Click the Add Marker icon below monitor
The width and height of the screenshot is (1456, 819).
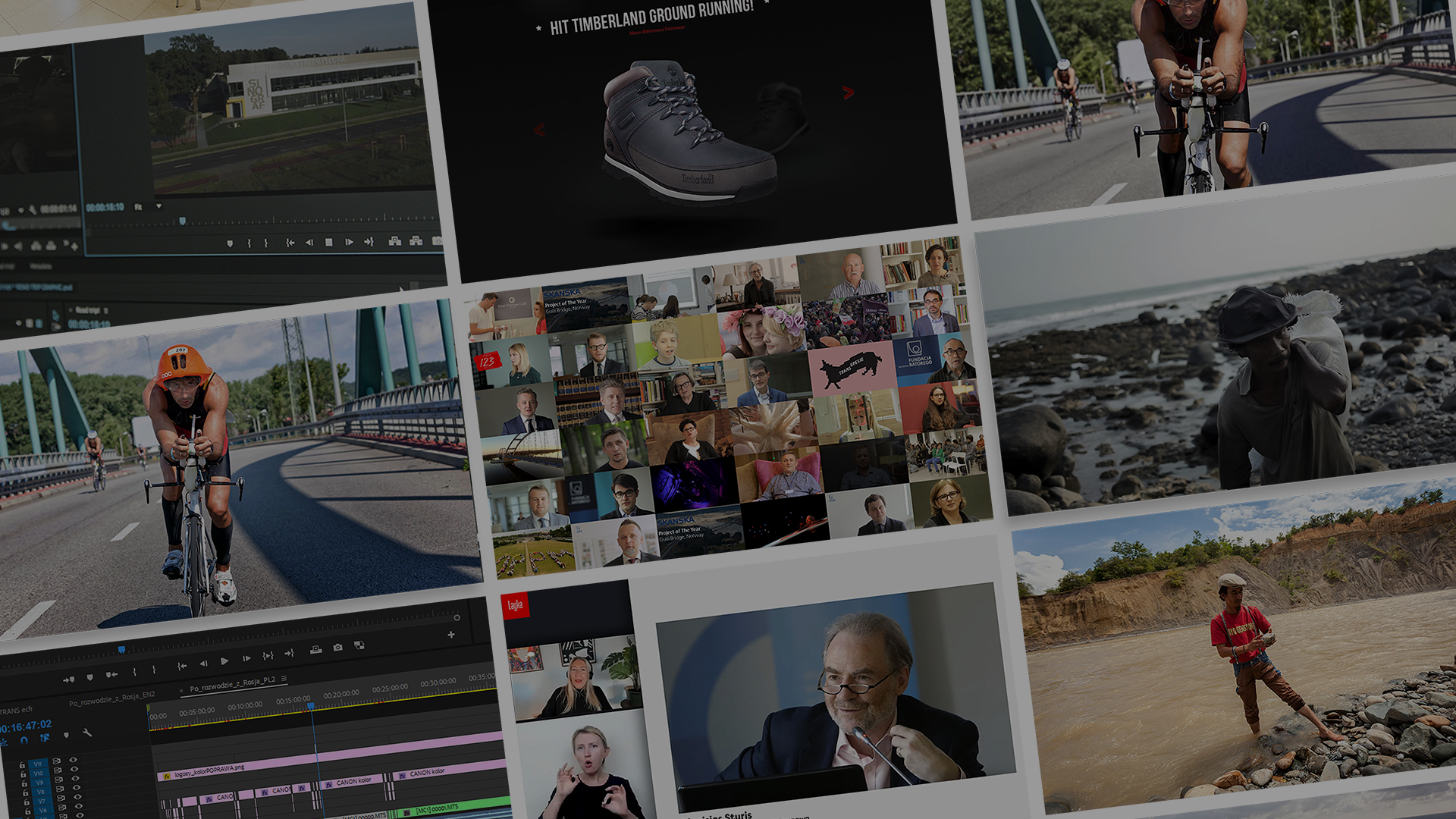[90, 676]
